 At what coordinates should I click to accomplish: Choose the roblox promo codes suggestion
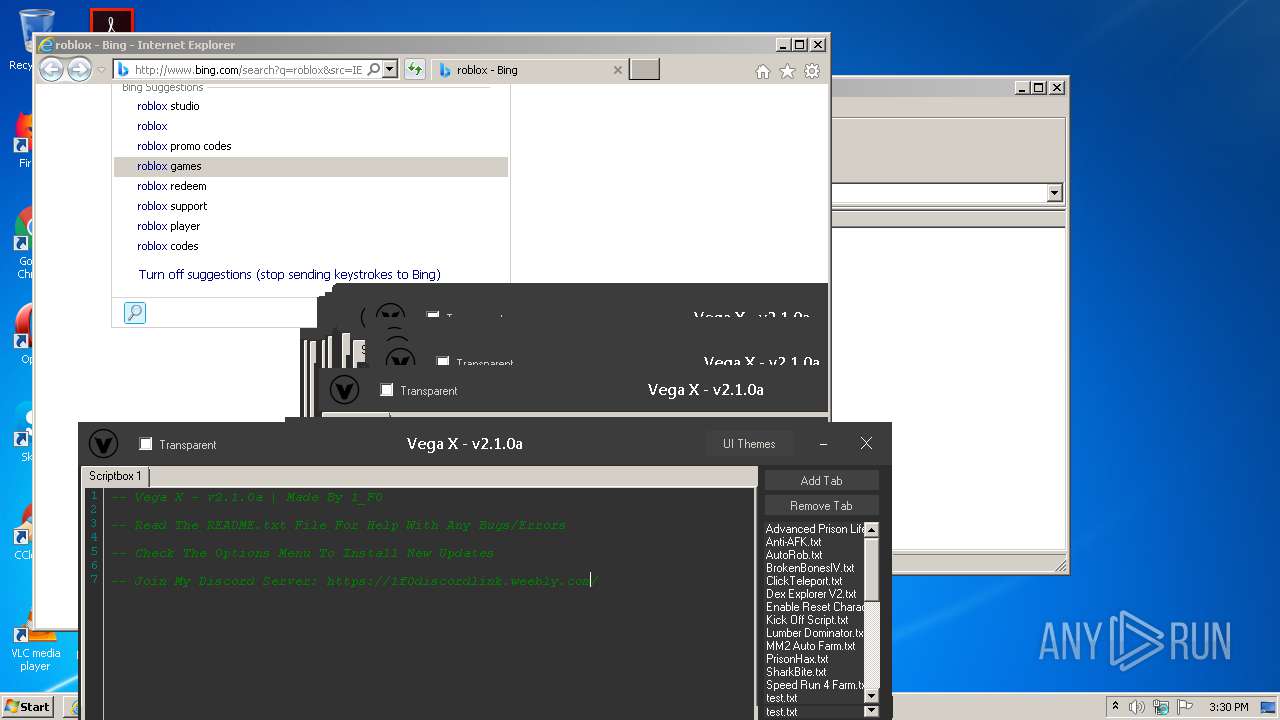tap(311, 146)
